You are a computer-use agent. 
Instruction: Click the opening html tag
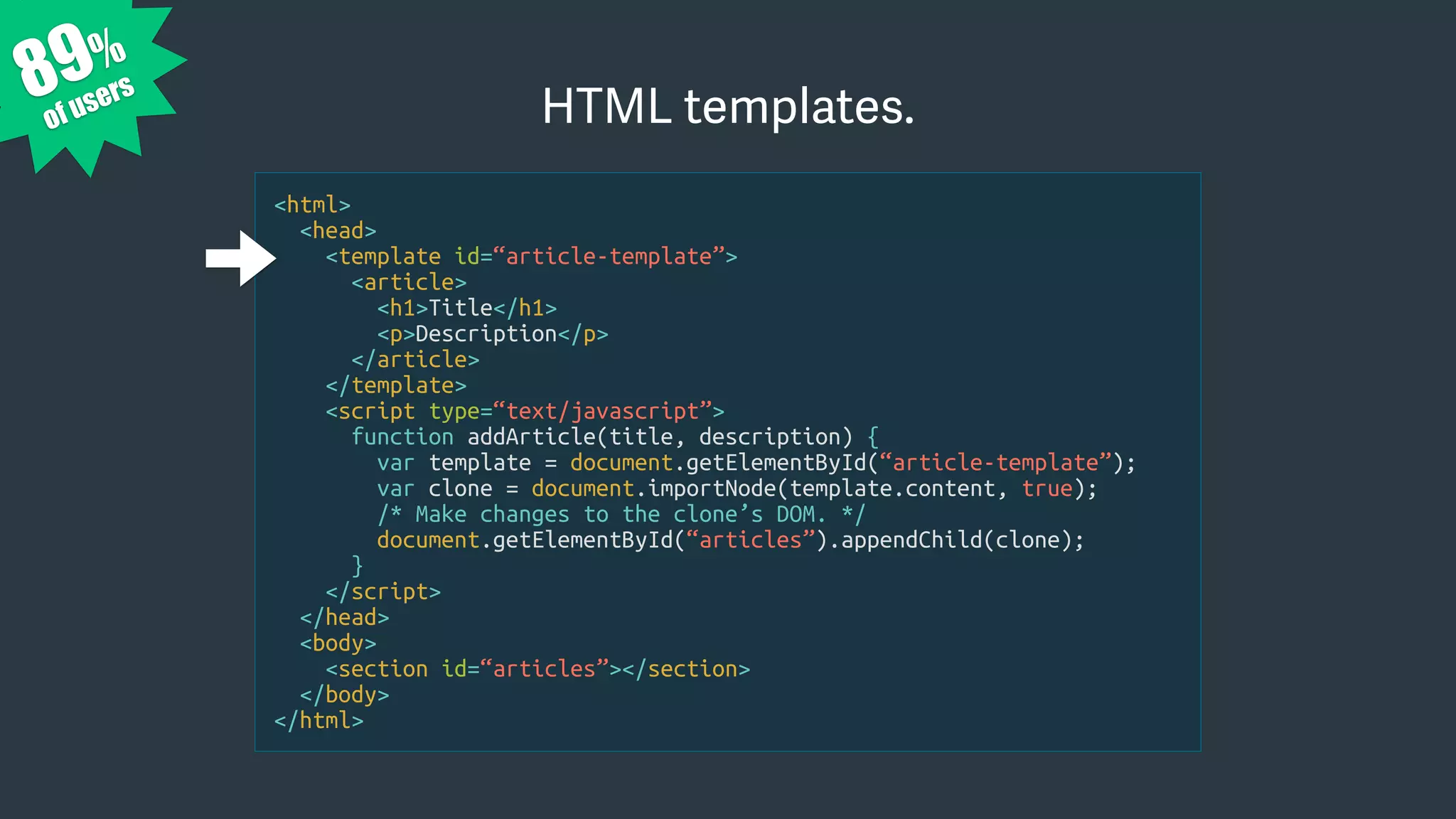(x=312, y=205)
